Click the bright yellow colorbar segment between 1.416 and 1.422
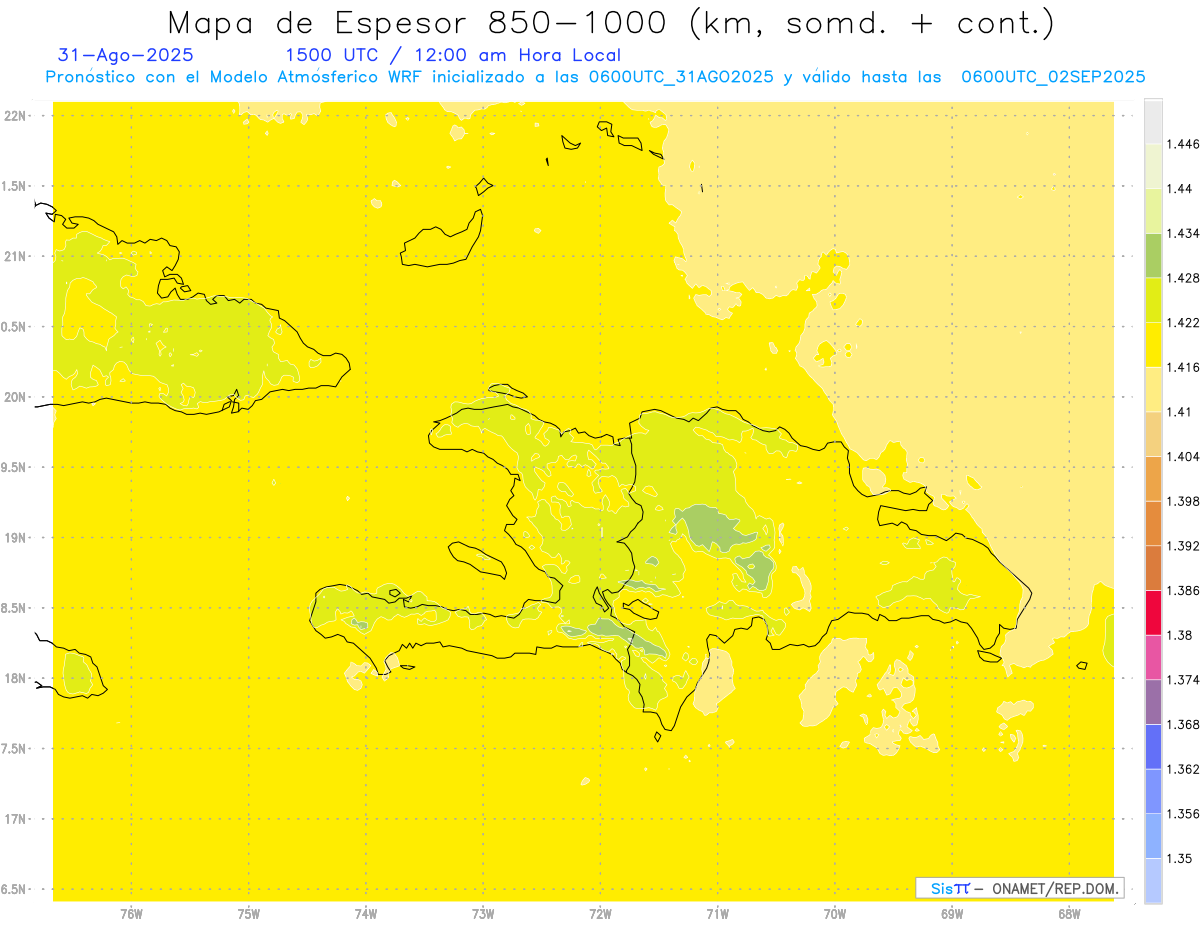This screenshot has width=1200, height=927. 1153,345
